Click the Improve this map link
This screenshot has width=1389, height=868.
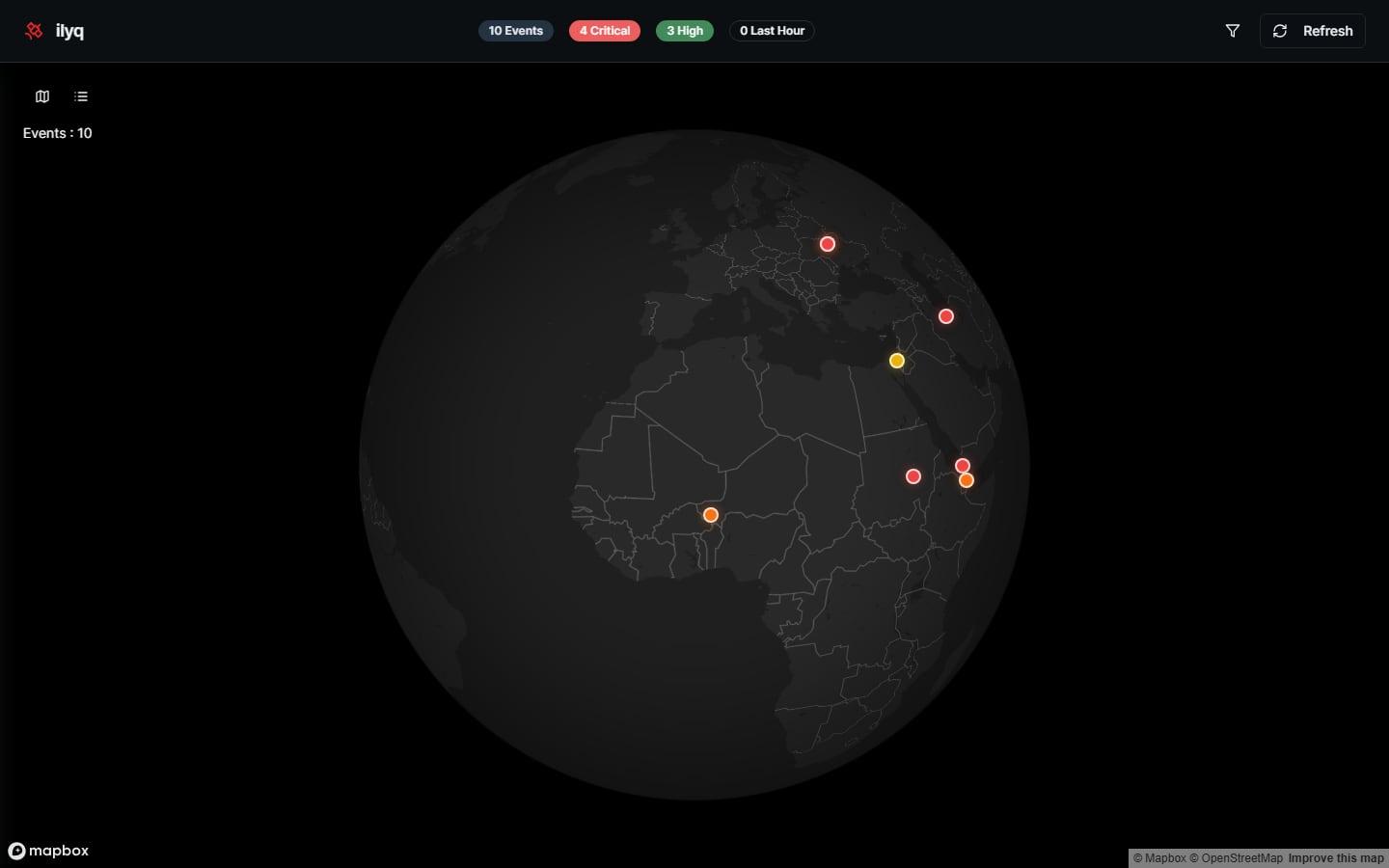click(1336, 858)
